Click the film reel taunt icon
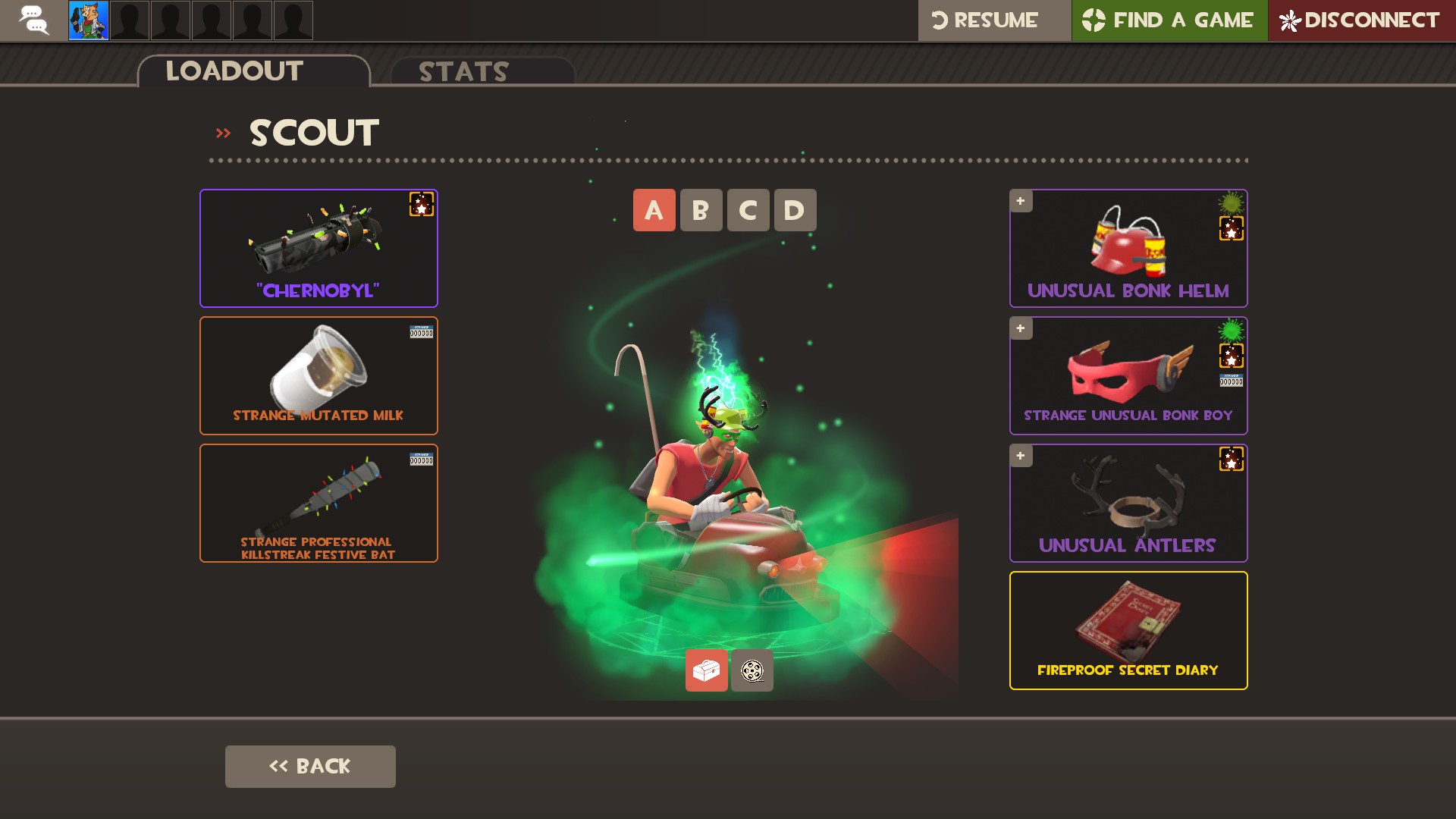The height and width of the screenshot is (819, 1456). click(752, 670)
